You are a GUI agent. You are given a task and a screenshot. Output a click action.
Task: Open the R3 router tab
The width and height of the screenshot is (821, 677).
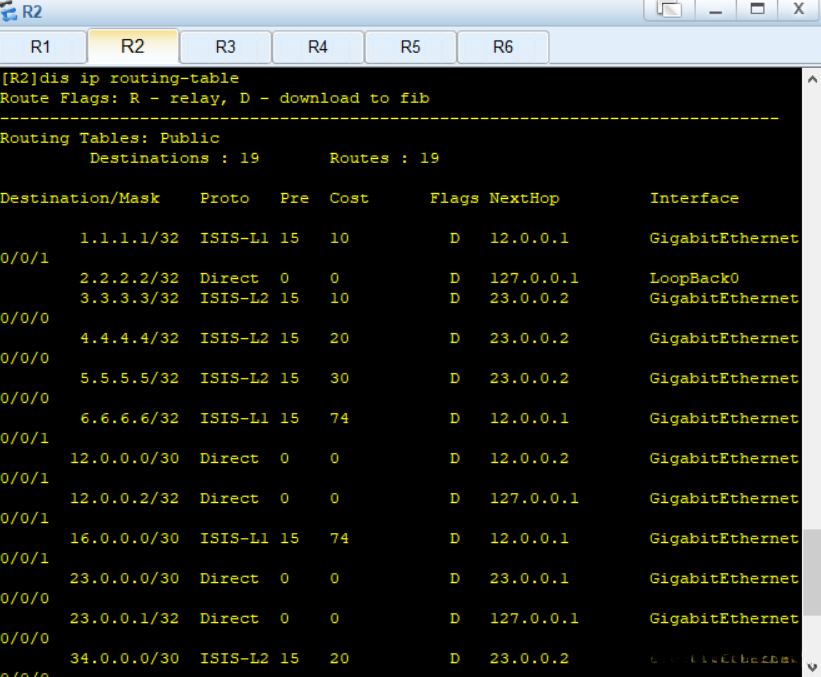[226, 47]
